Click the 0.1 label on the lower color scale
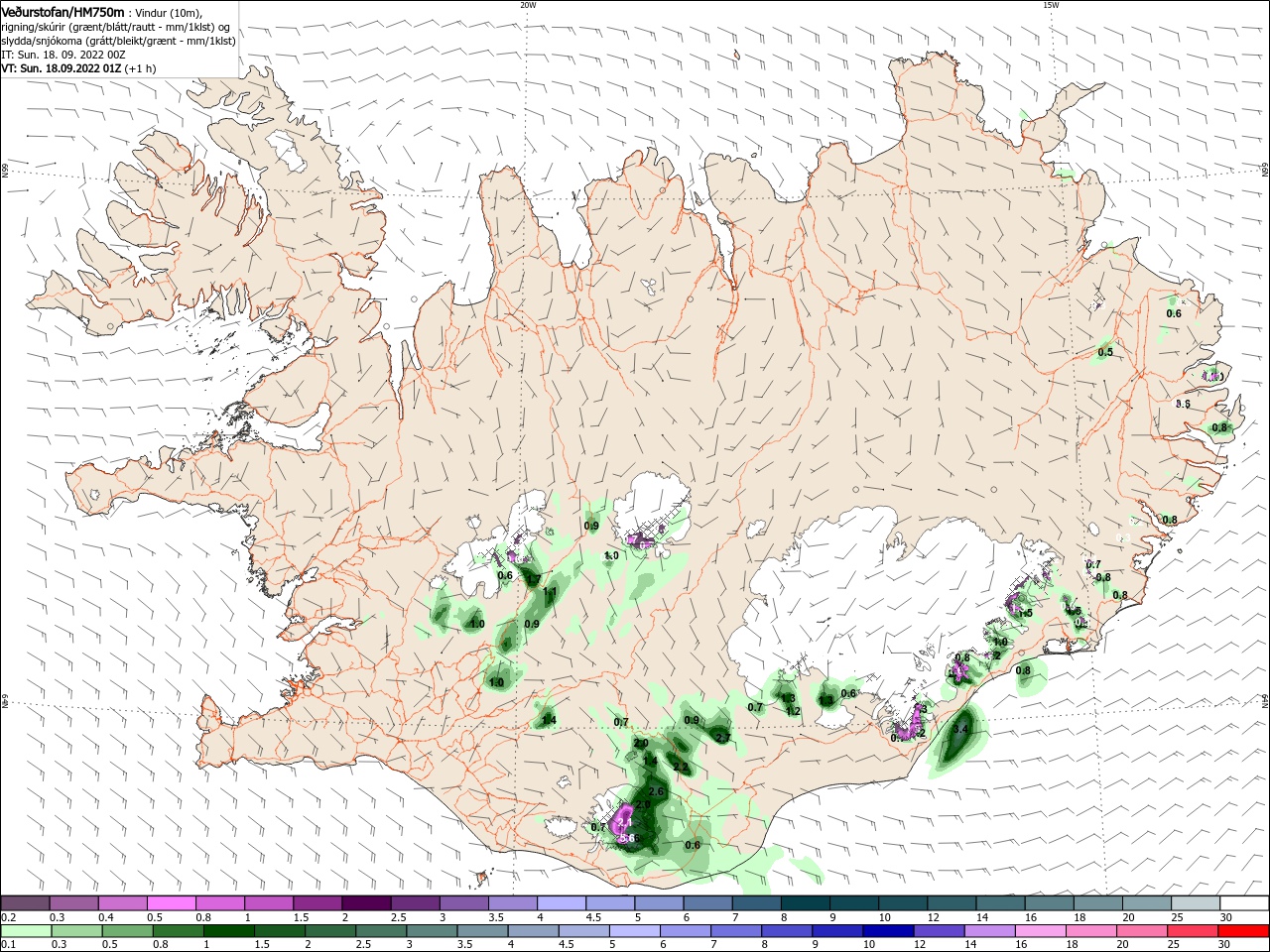 [8, 945]
